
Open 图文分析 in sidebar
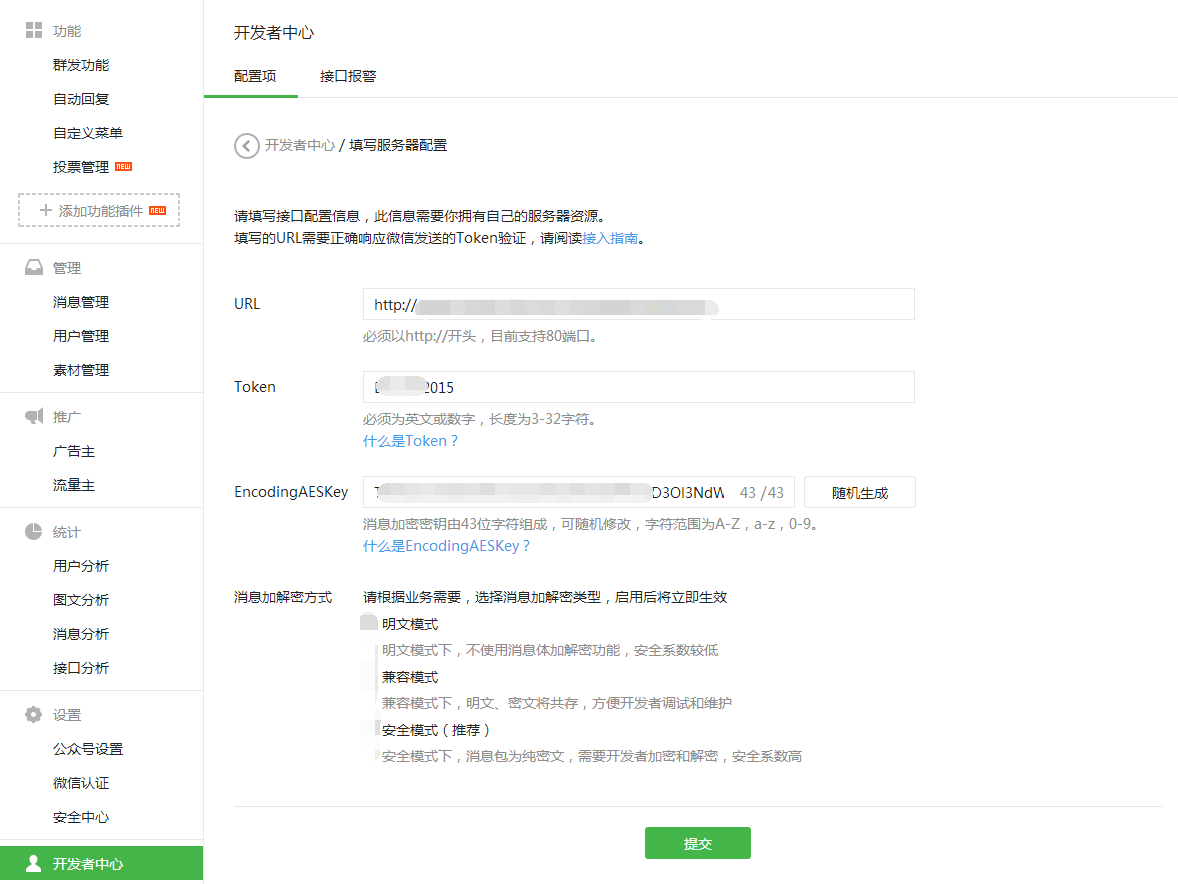coord(81,600)
